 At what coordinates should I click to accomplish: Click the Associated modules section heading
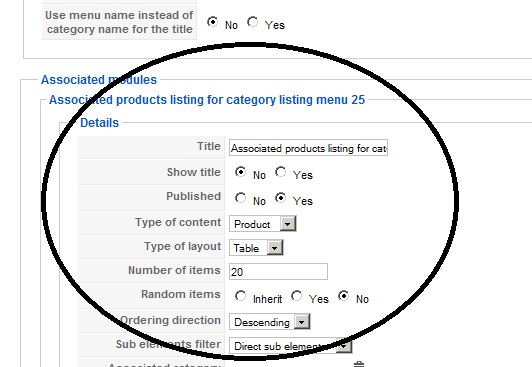click(x=99, y=80)
